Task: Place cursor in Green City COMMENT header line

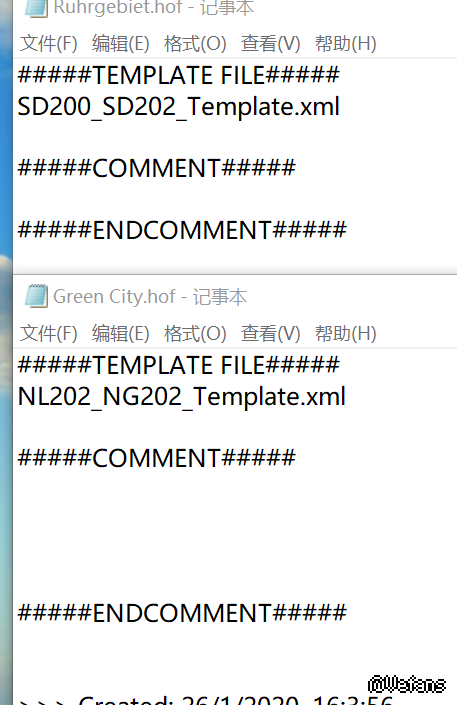Action: (157, 458)
